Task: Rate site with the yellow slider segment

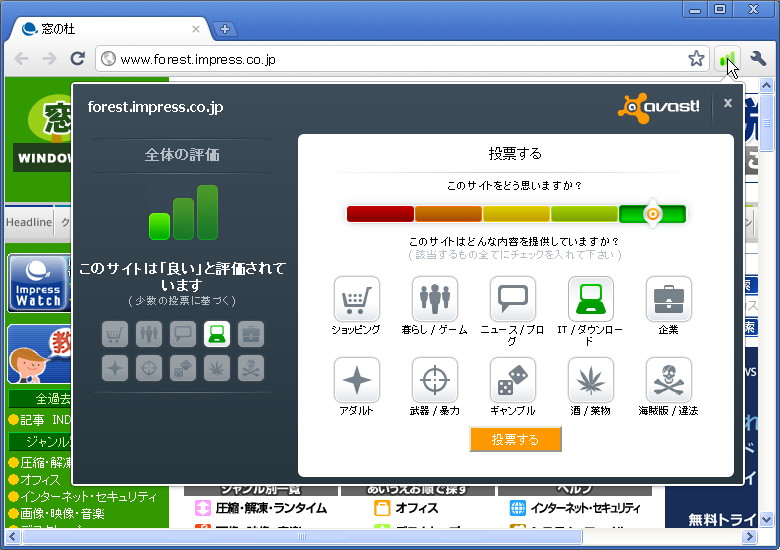Action: coord(516,214)
